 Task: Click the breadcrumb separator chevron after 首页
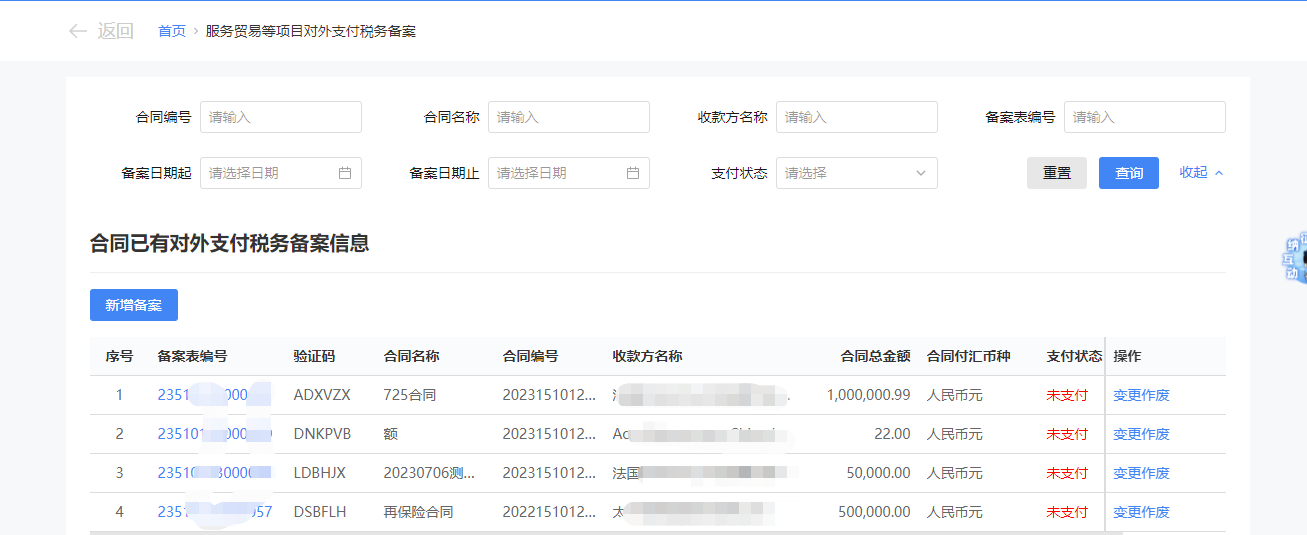[x=196, y=32]
